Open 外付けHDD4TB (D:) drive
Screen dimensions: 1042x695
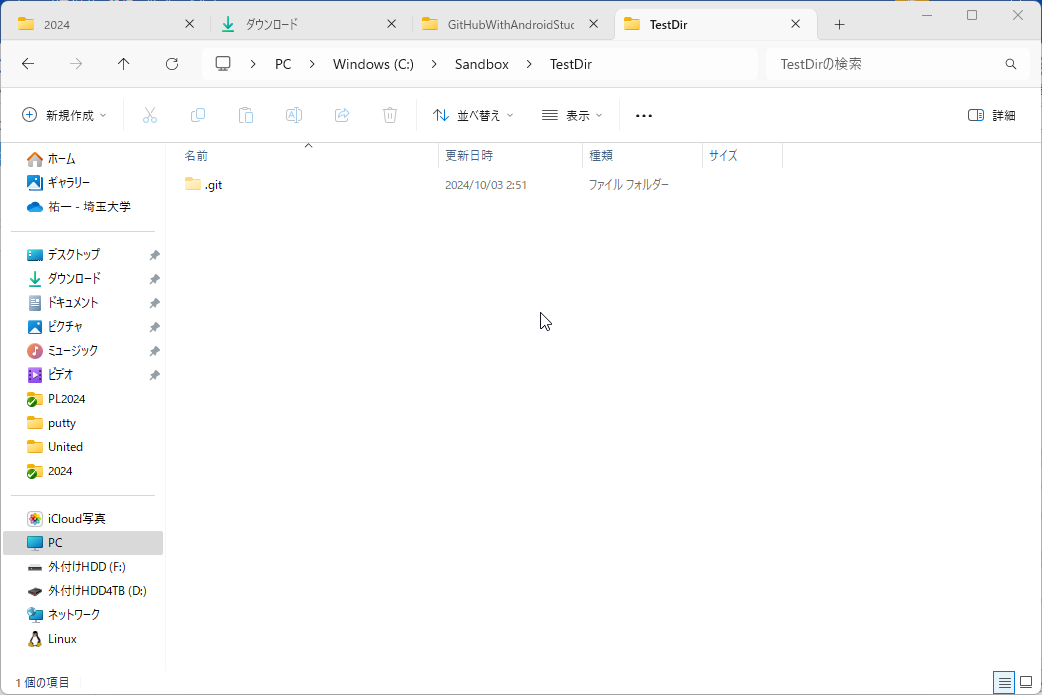87,591
